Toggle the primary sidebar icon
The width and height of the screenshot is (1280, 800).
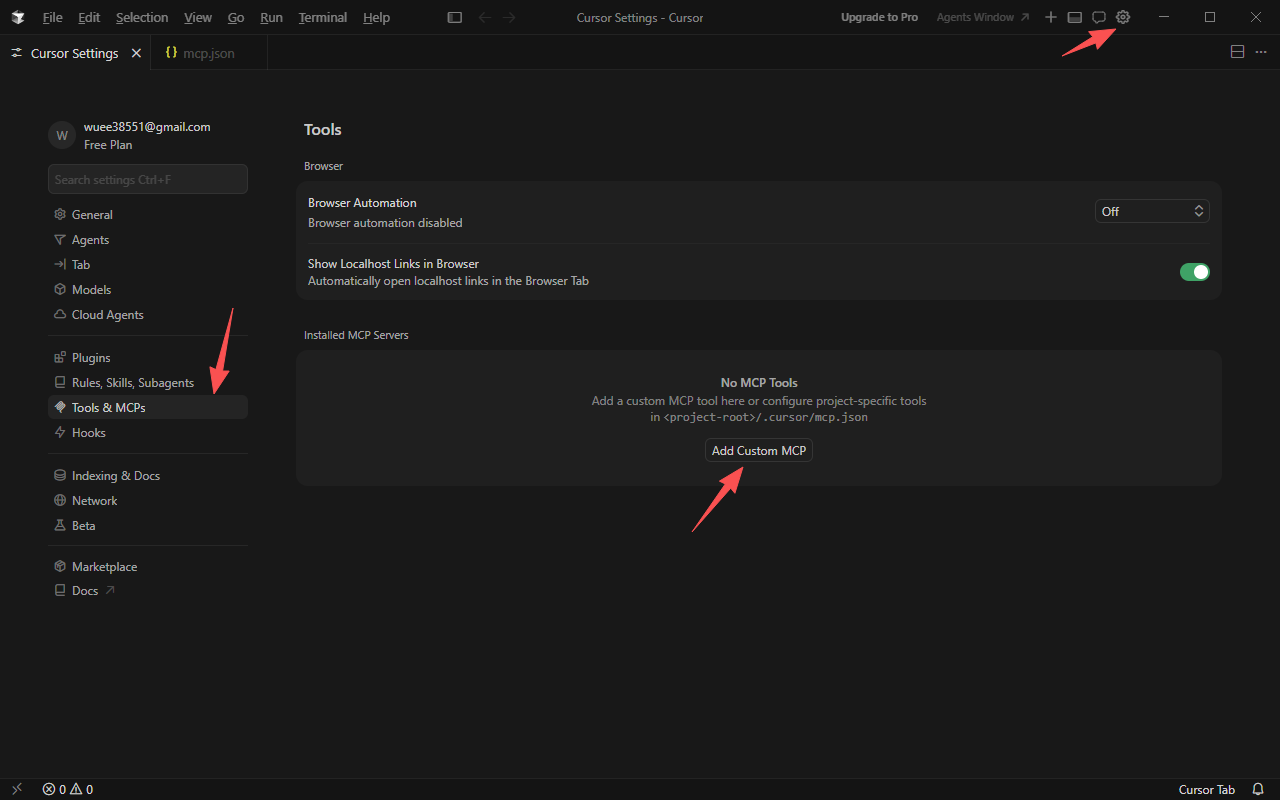tap(455, 17)
